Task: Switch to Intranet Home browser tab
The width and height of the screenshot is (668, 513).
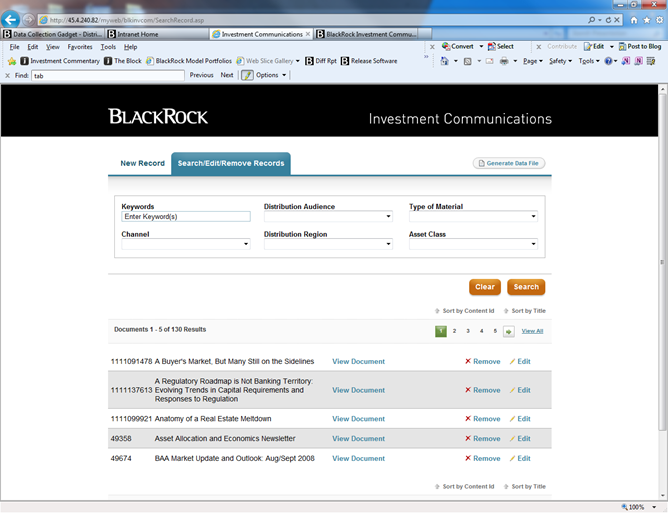Action: (157, 34)
